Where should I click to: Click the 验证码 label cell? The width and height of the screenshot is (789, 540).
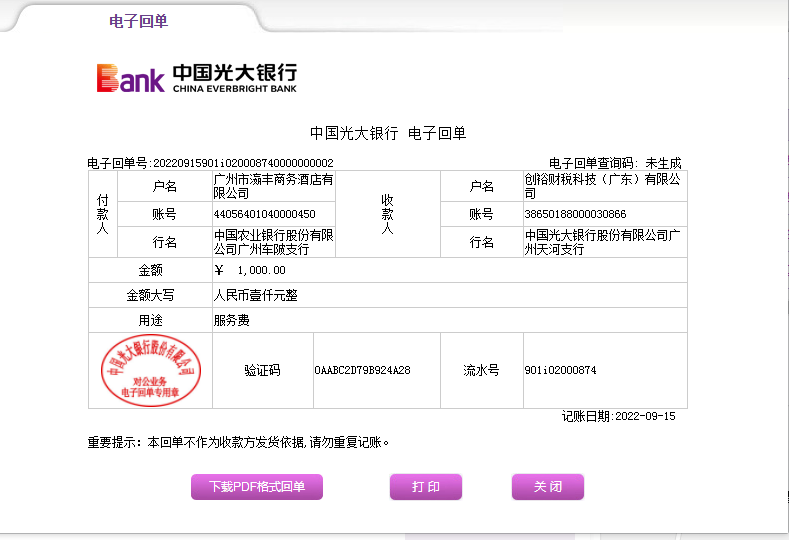262,370
